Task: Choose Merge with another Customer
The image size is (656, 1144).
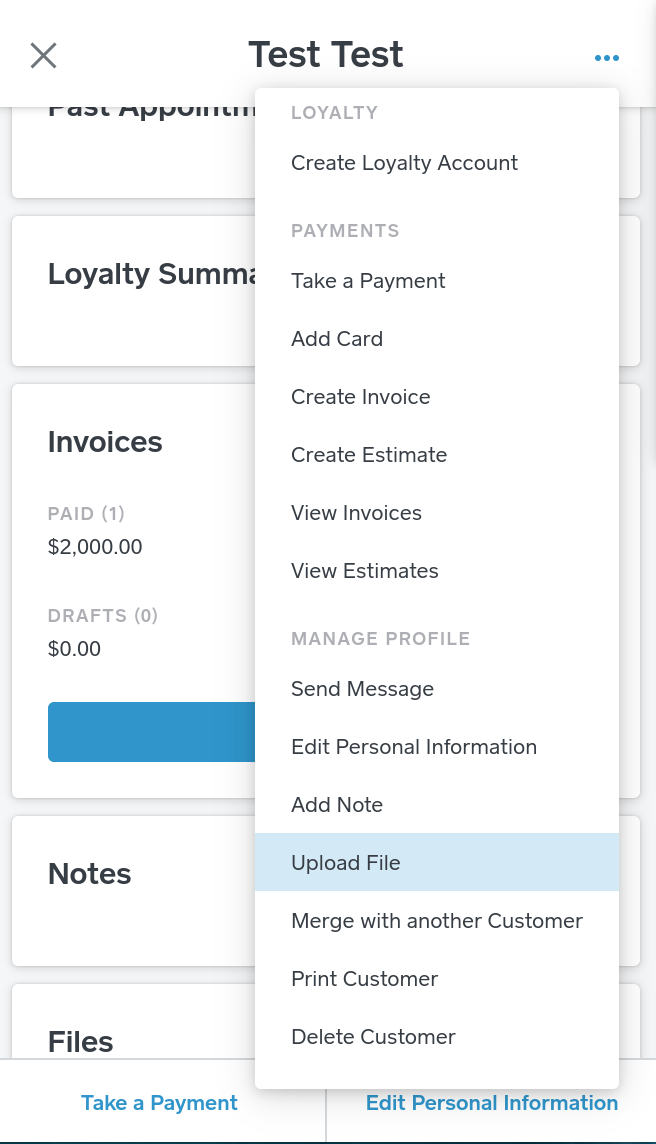Action: (437, 921)
